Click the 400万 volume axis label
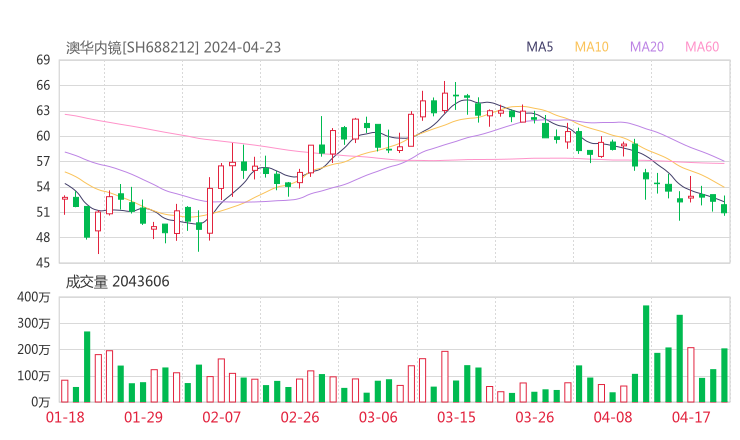 [34, 297]
